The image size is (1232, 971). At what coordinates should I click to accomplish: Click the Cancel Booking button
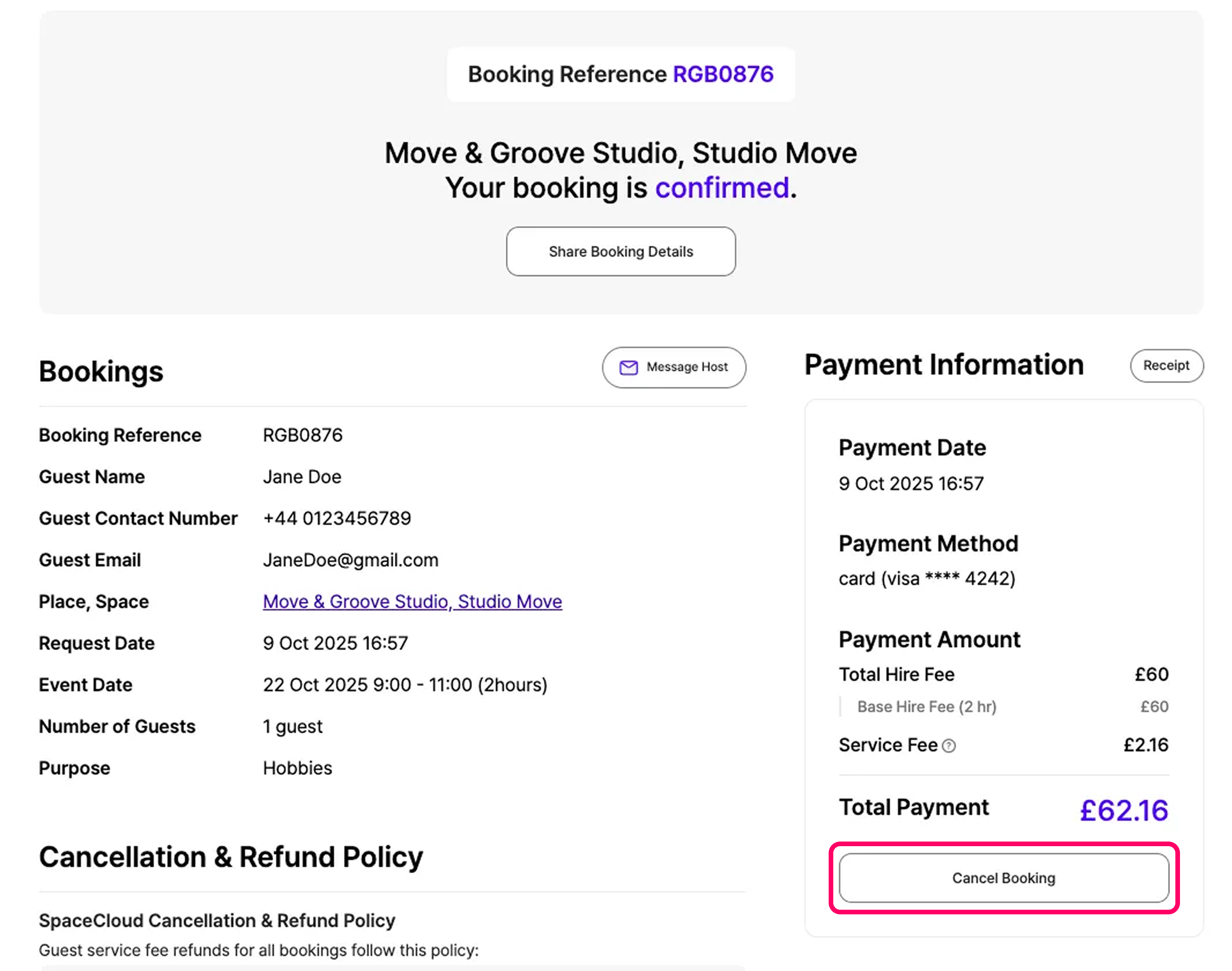1003,878
